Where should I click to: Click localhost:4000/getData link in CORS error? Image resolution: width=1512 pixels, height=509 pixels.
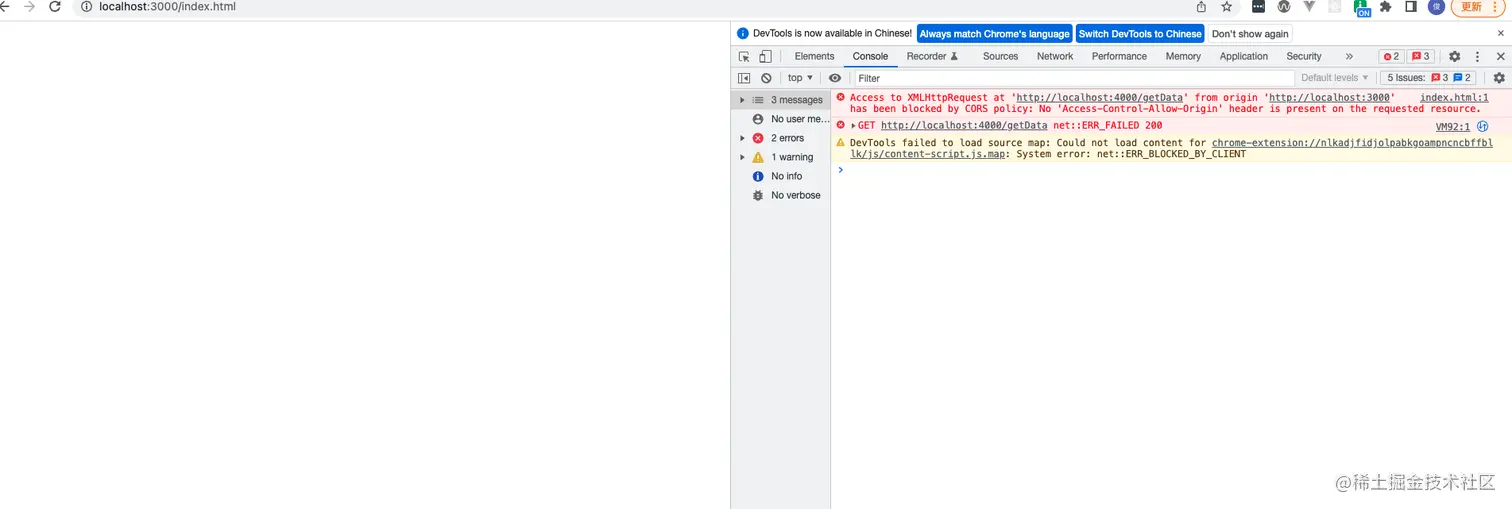[x=1101, y=98]
